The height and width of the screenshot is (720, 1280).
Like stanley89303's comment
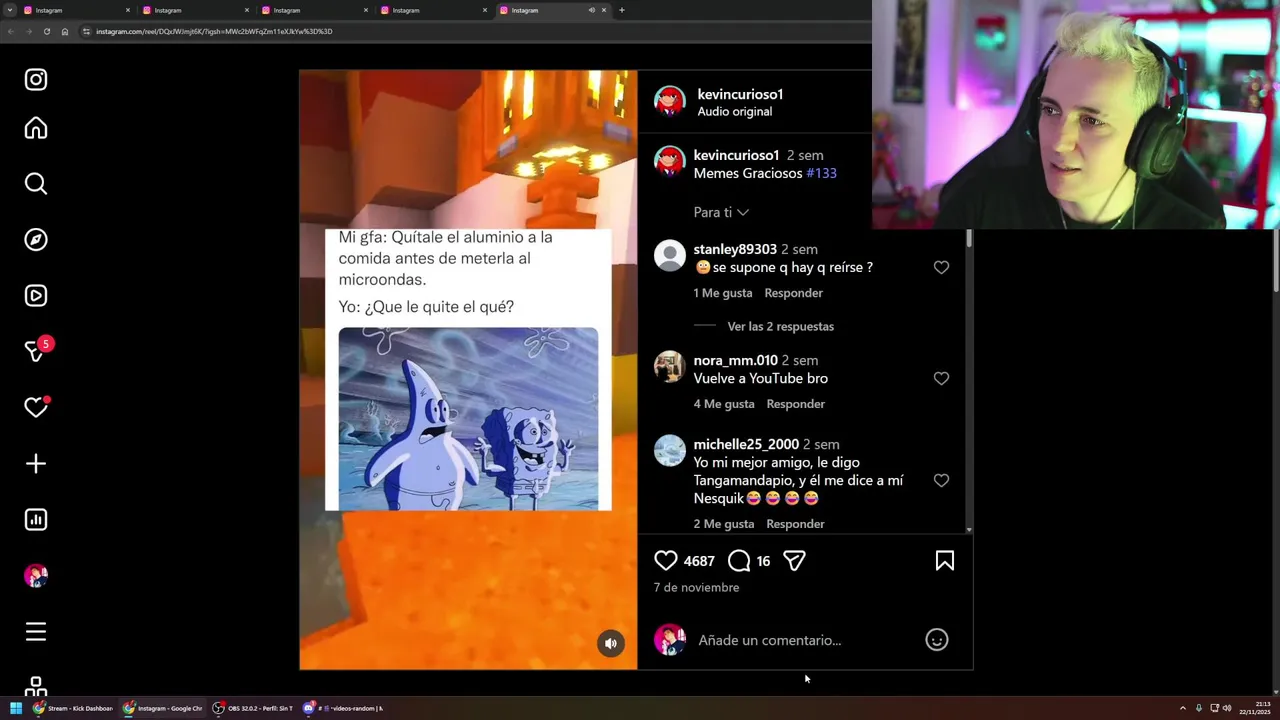tap(941, 268)
